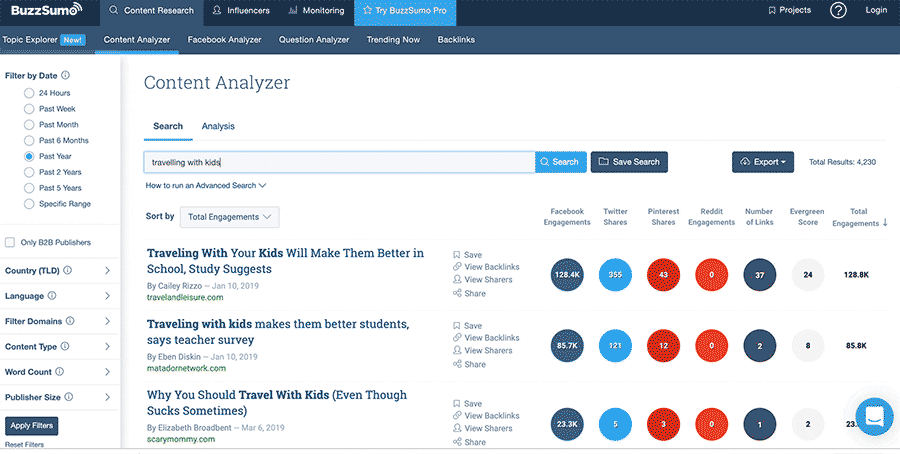The width and height of the screenshot is (900, 454).
Task: Sort by Total Engagements column arrow
Action: [885, 223]
